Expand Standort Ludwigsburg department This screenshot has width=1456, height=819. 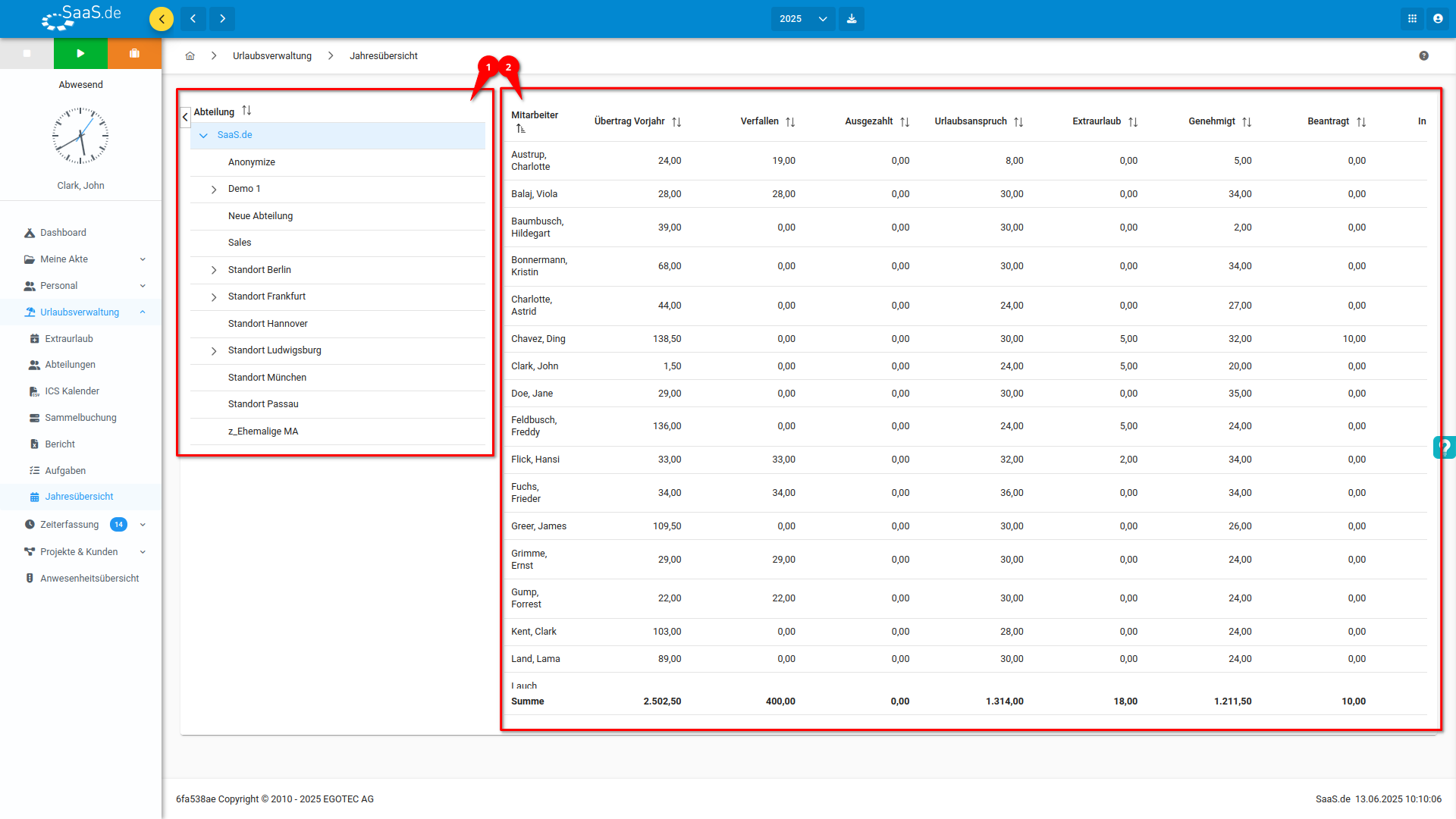tap(214, 351)
